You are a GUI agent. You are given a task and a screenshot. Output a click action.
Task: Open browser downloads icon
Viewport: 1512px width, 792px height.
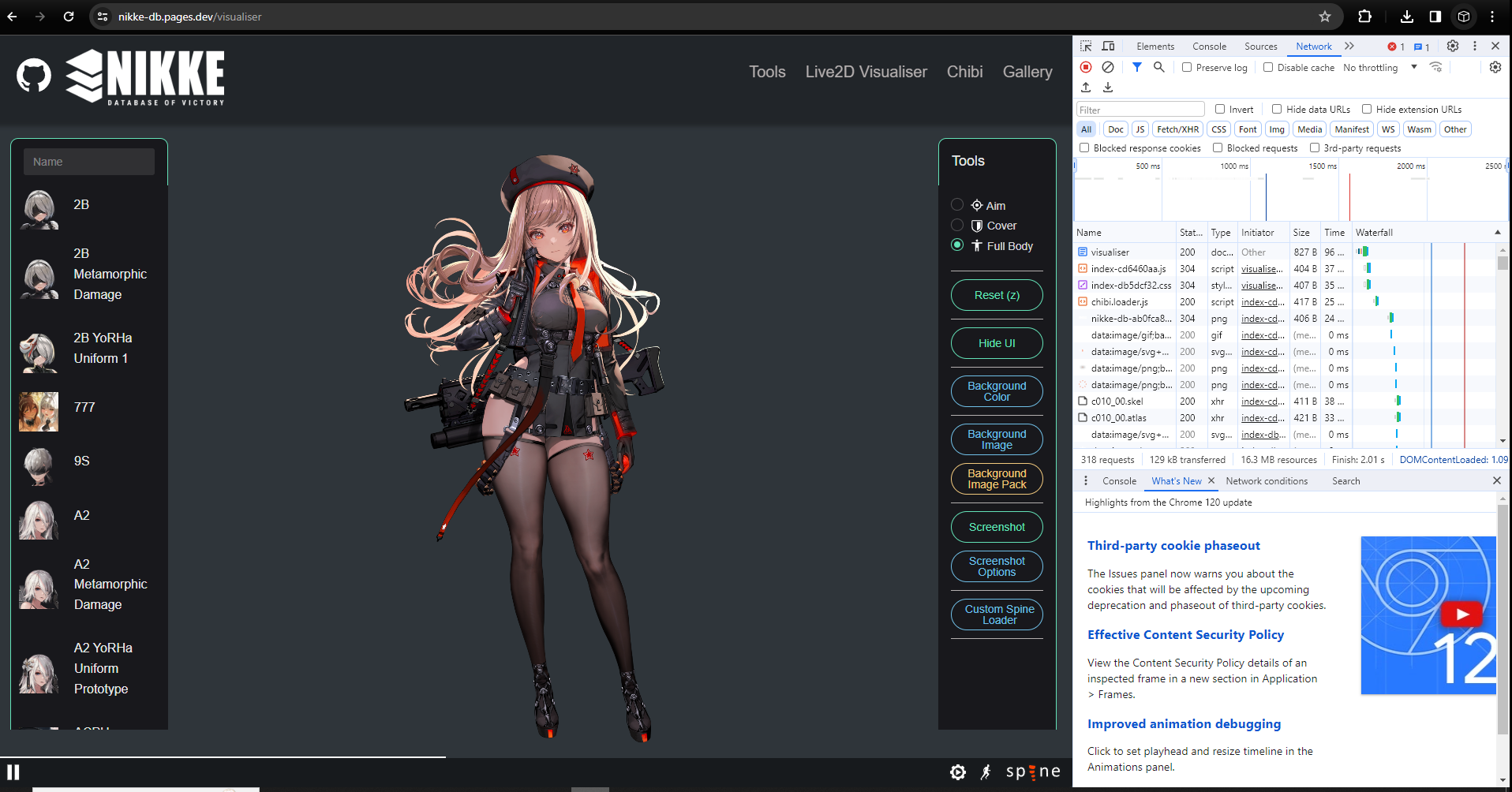pyautogui.click(x=1407, y=16)
